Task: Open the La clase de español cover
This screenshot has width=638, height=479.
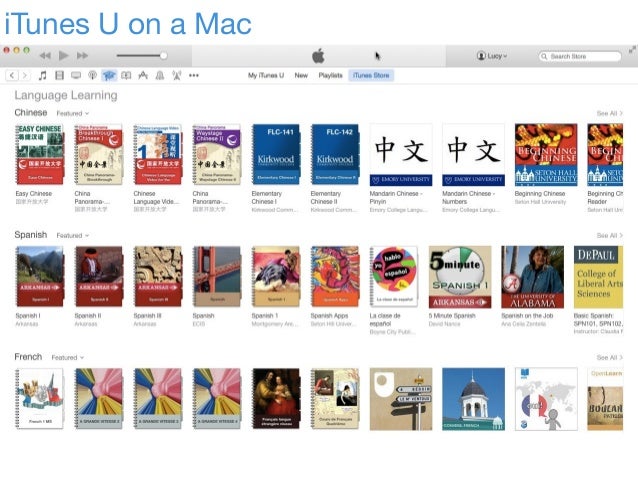Action: pos(393,276)
